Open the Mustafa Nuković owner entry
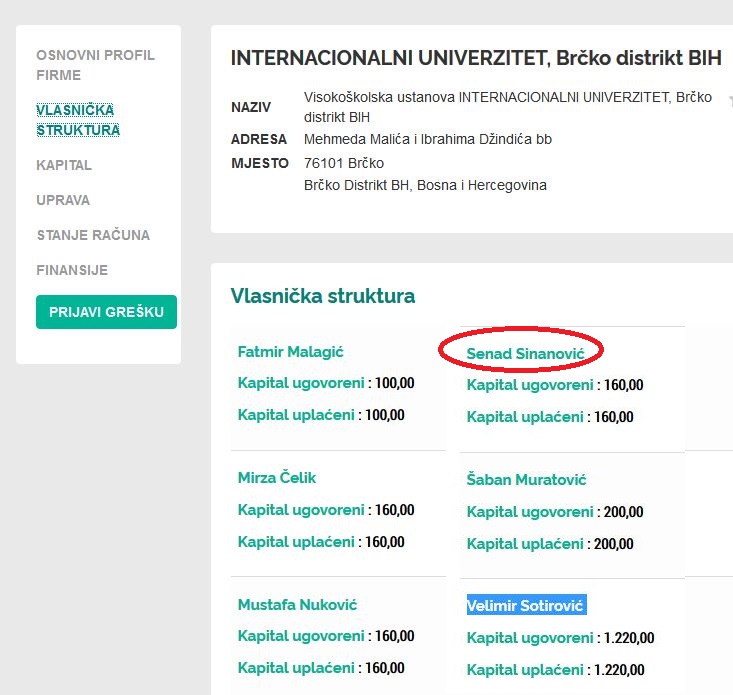 coord(297,605)
